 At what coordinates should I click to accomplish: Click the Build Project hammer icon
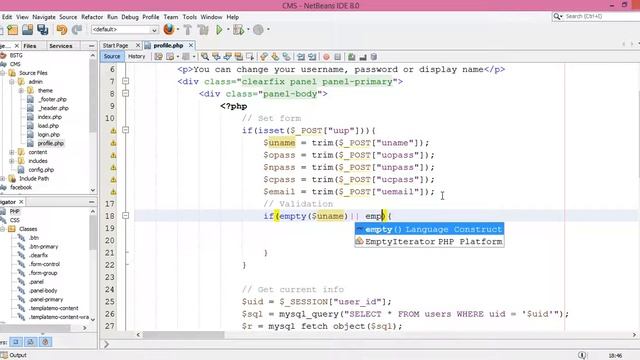188,30
